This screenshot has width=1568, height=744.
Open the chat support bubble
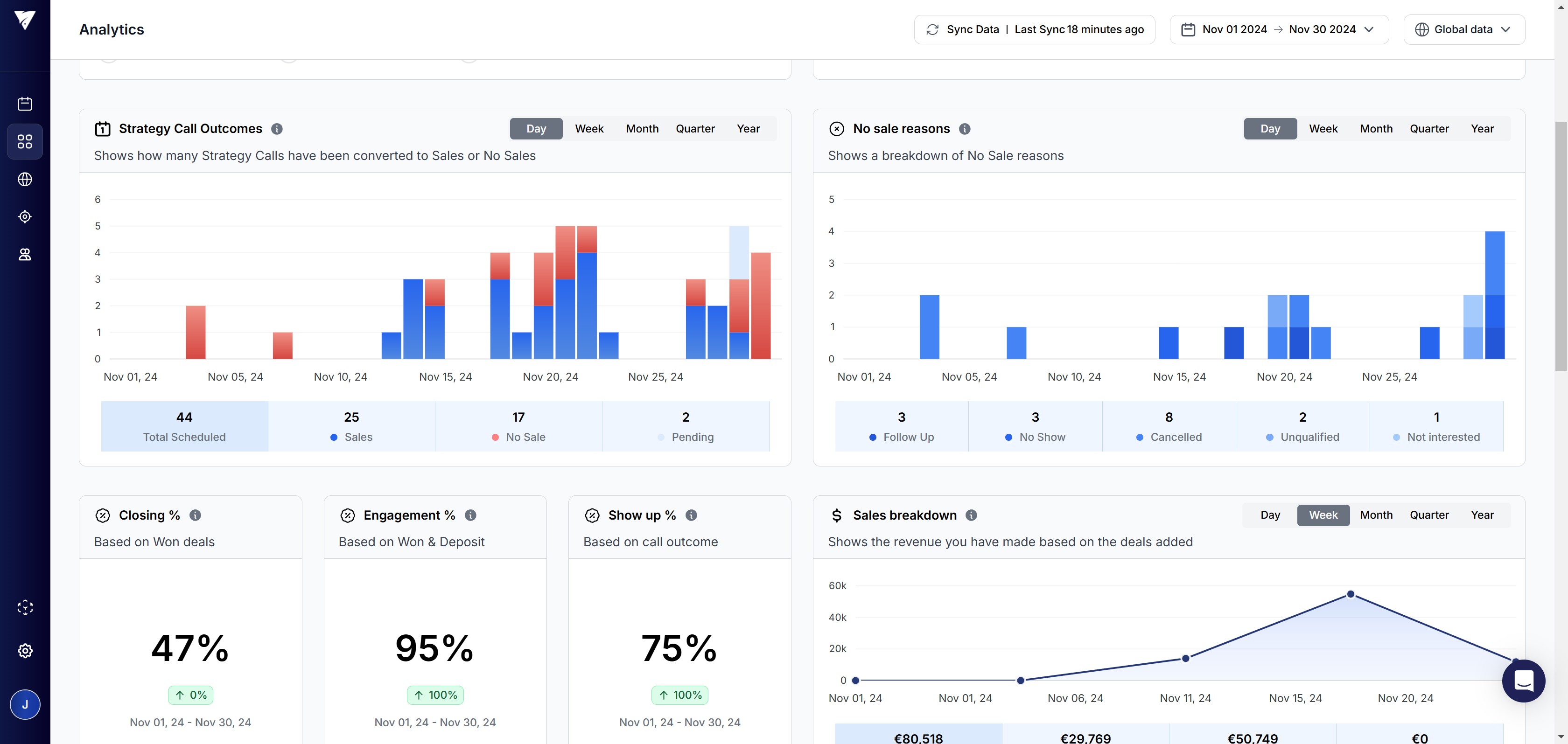point(1523,681)
